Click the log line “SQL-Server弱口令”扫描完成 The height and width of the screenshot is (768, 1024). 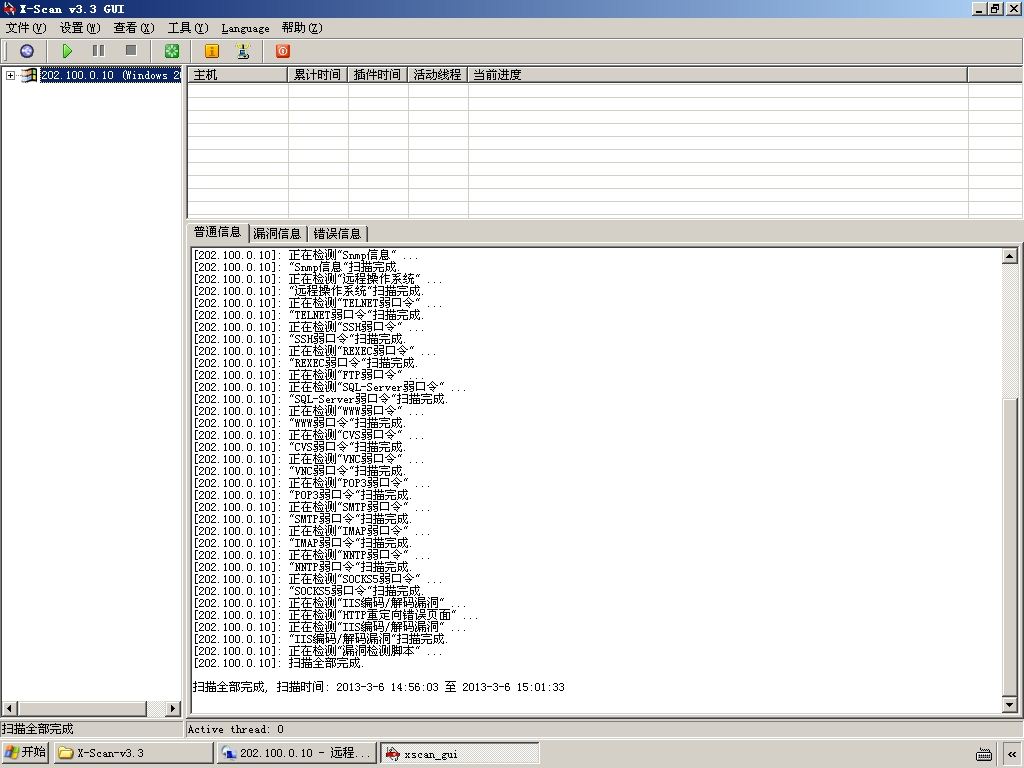click(321, 399)
